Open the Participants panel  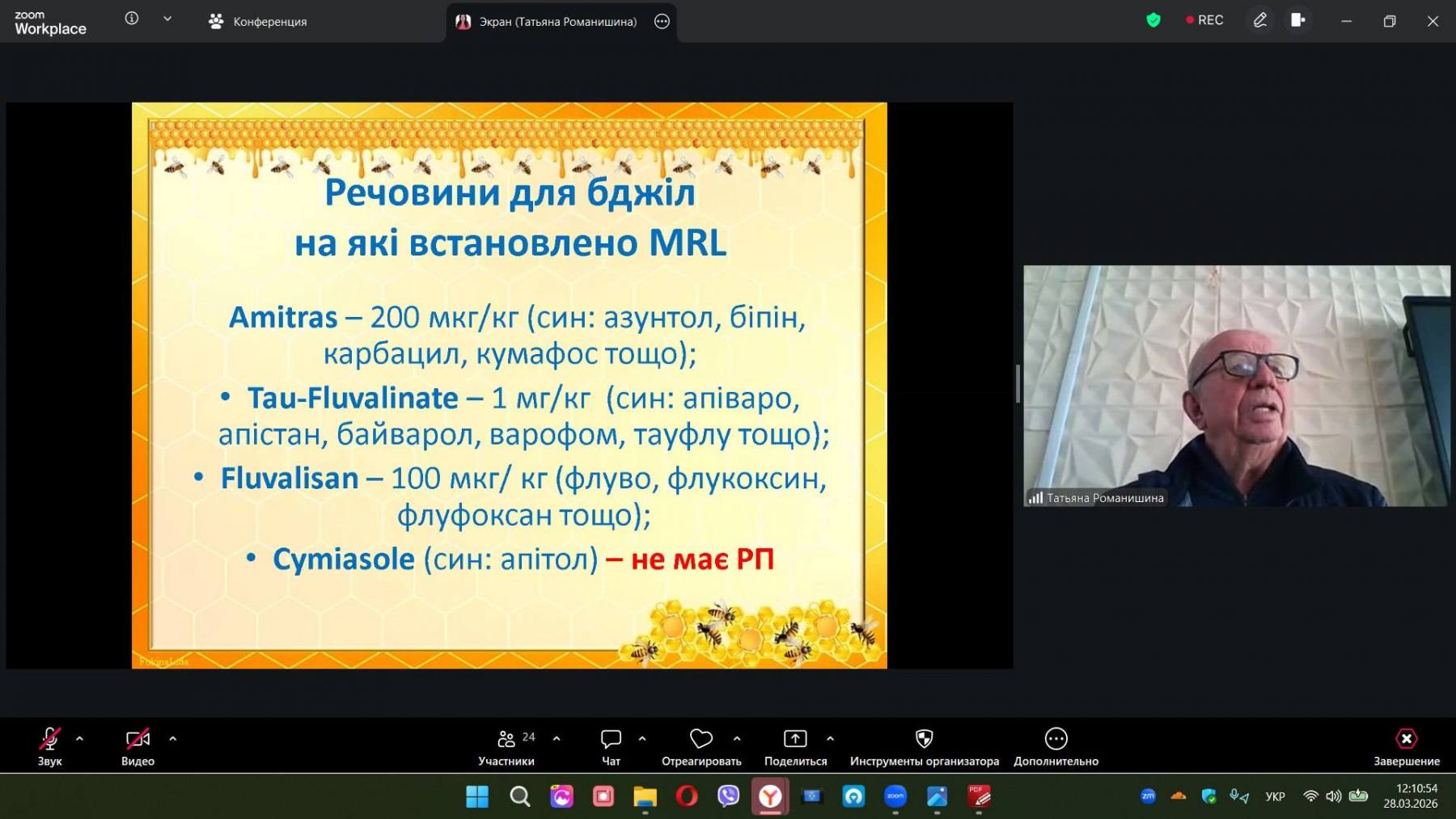pos(506,746)
